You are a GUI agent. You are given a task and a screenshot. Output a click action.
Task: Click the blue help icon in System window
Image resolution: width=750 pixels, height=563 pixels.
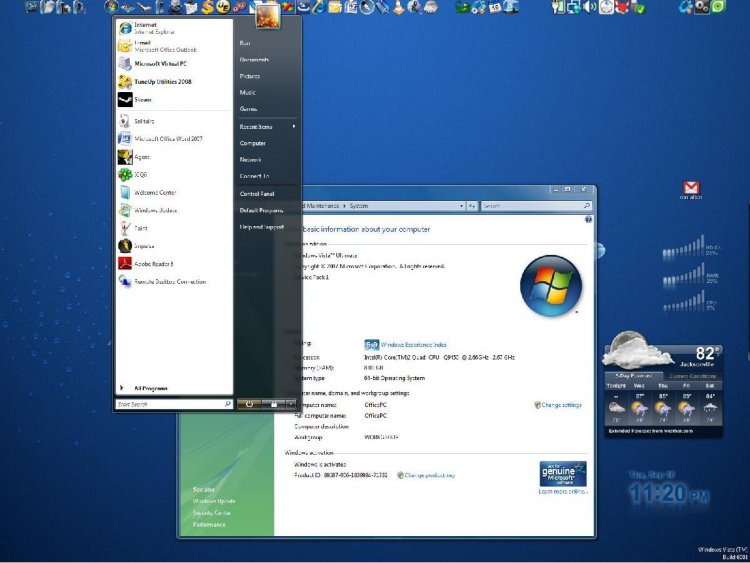(588, 220)
